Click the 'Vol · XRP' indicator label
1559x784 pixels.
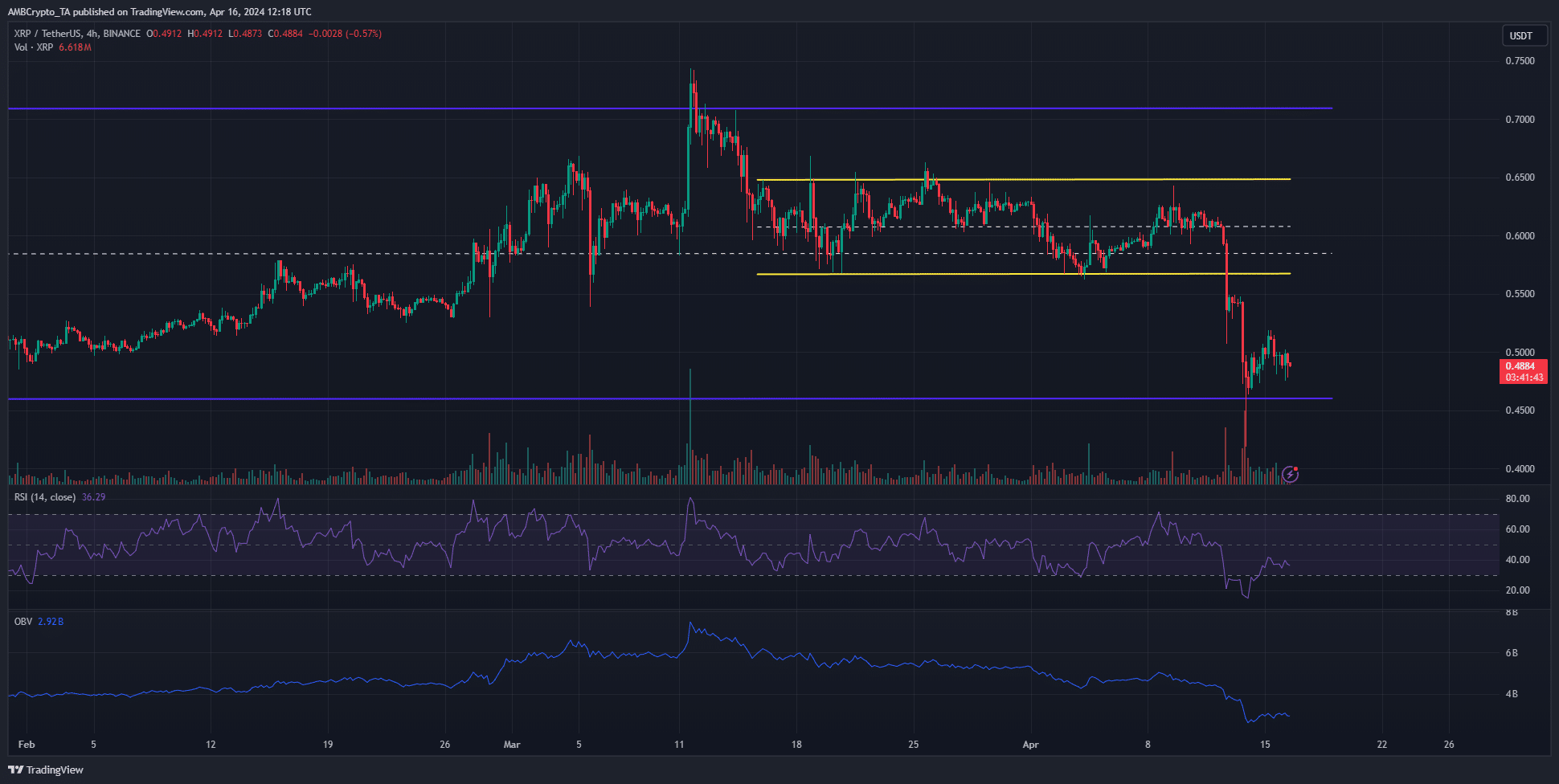[34, 47]
